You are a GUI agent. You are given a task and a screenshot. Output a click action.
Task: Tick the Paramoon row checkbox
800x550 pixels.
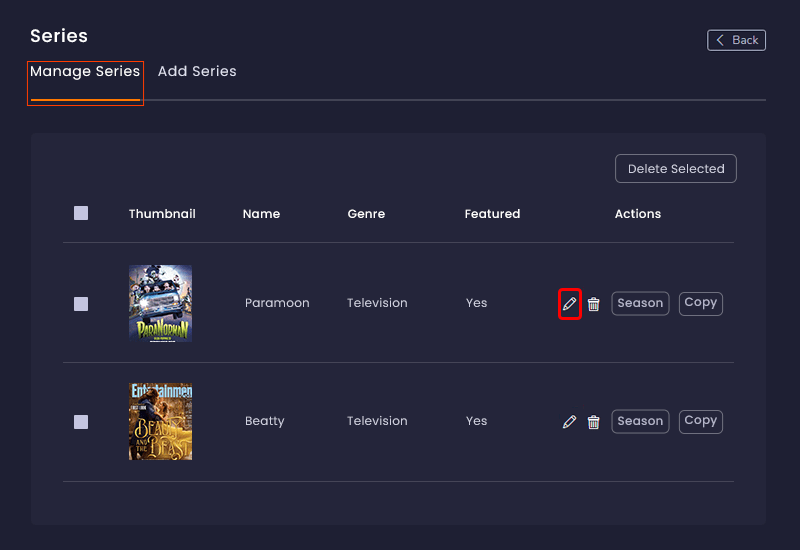pyautogui.click(x=81, y=304)
